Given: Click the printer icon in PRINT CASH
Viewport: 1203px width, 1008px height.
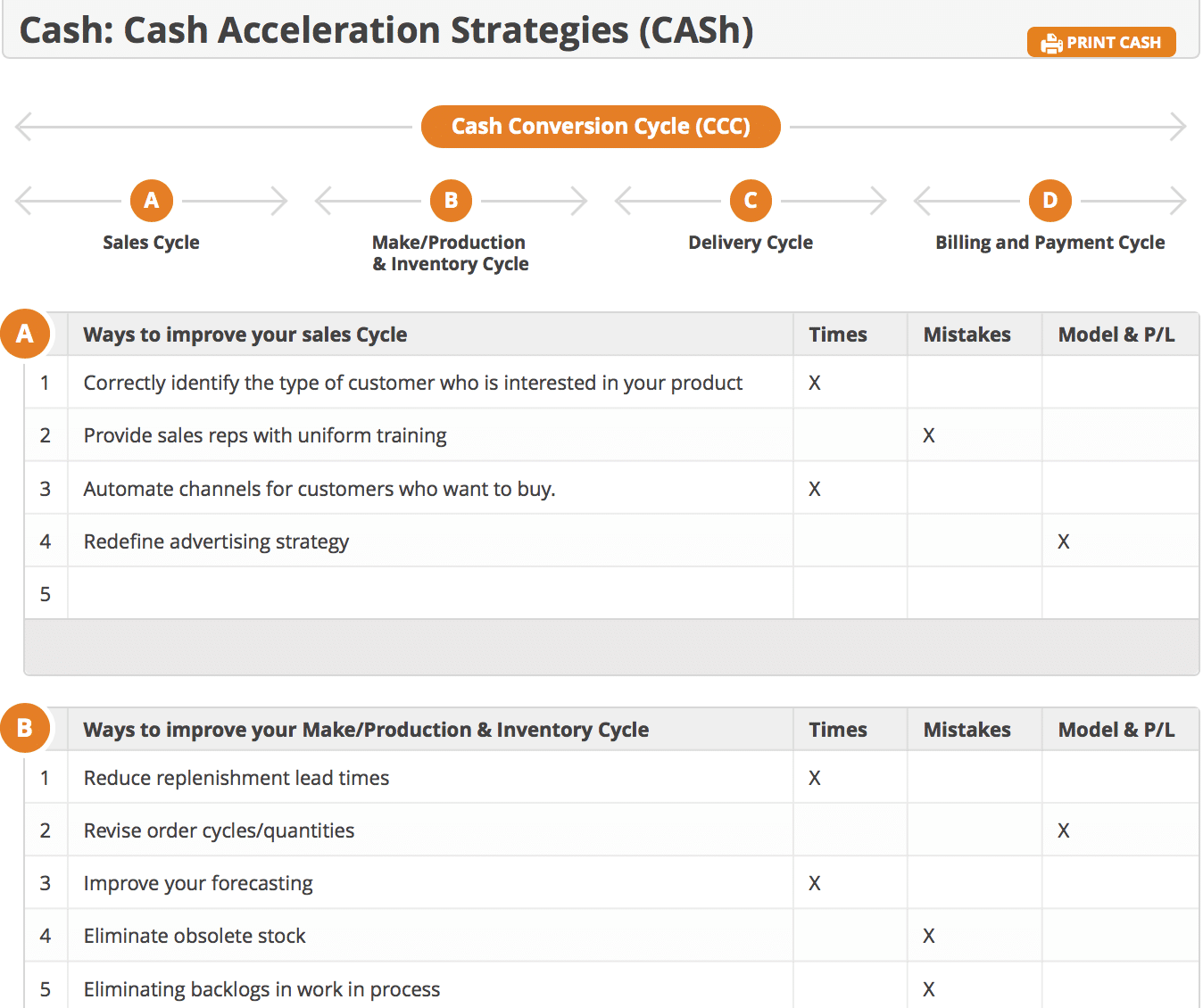Looking at the screenshot, I should pos(1051,43).
